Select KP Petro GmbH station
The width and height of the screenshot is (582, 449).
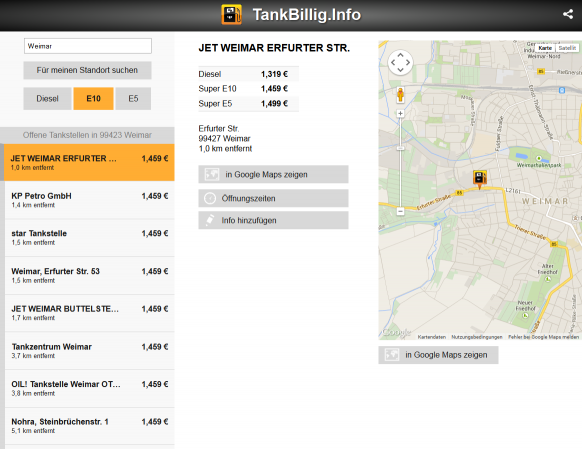pos(89,200)
